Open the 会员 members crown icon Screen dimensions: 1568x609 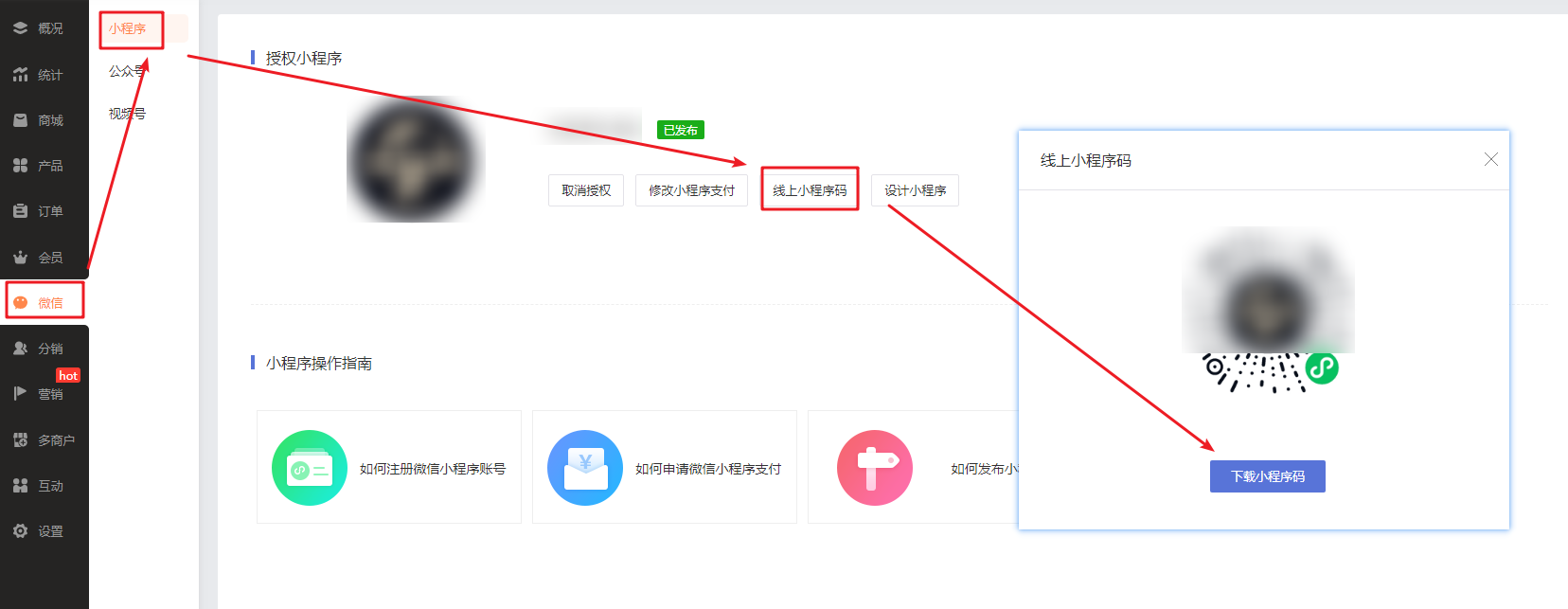click(20, 257)
